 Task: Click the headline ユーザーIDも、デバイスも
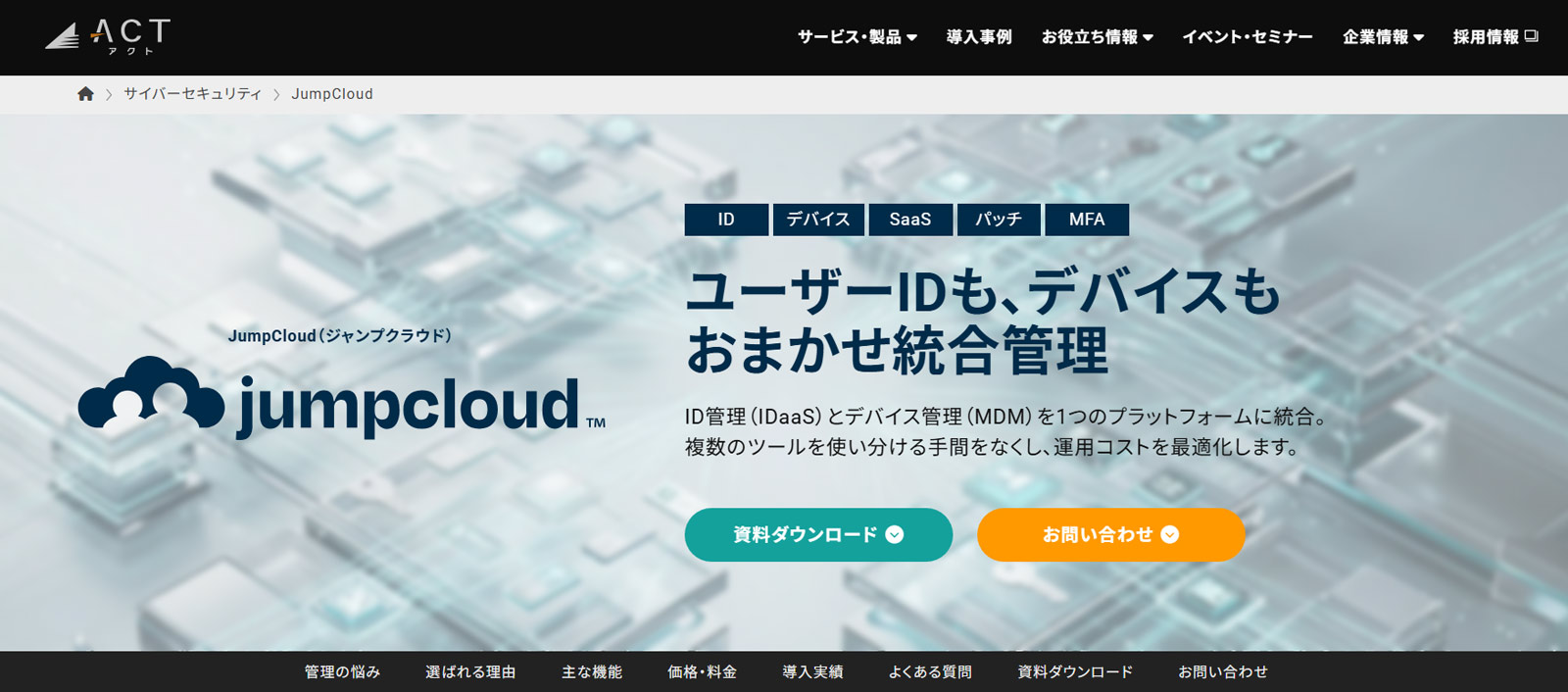pyautogui.click(x=983, y=292)
